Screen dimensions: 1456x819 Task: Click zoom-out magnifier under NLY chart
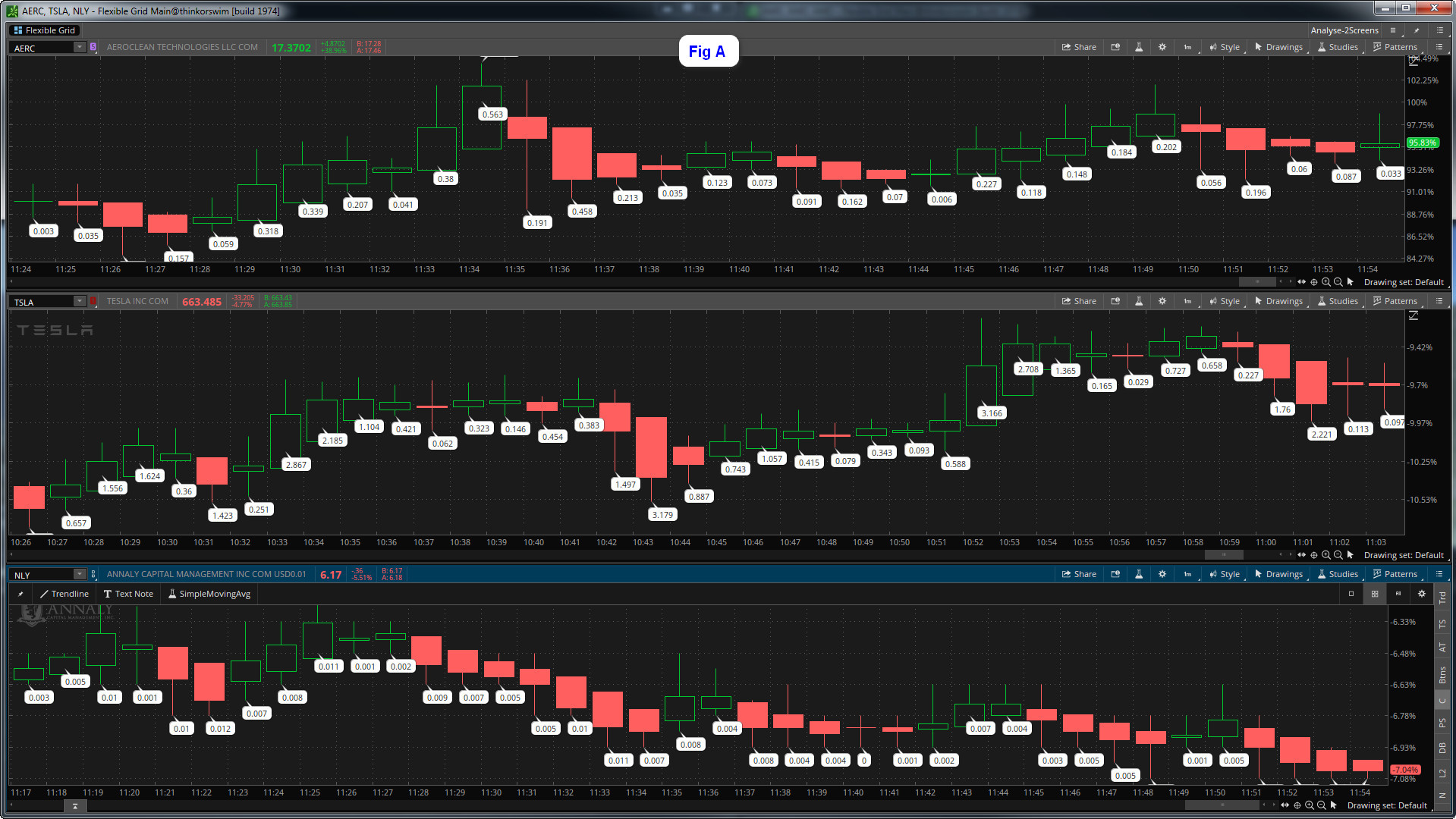1321,805
